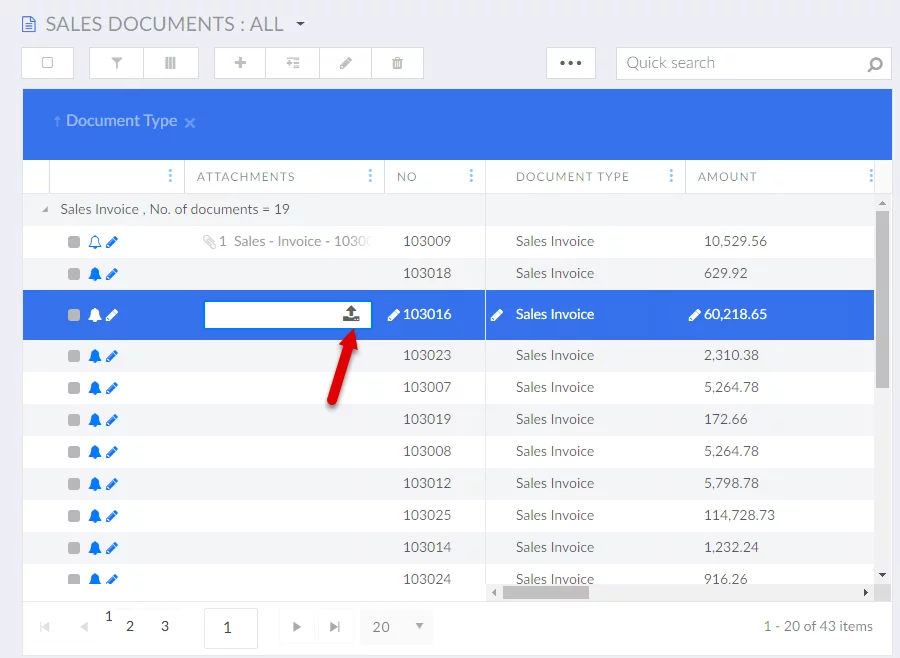Click the filter icon in the toolbar

pos(117,63)
